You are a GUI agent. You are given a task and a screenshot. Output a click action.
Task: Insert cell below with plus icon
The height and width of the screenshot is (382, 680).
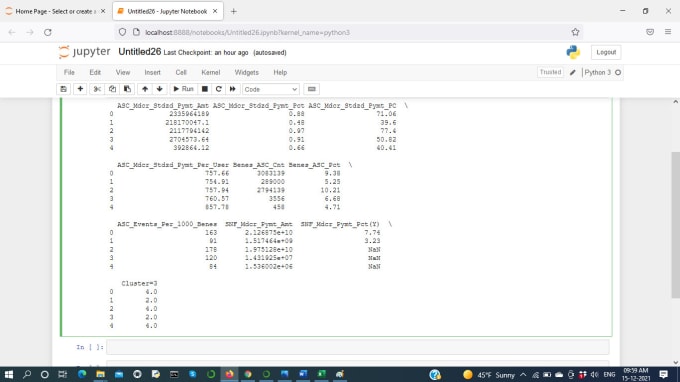80,89
